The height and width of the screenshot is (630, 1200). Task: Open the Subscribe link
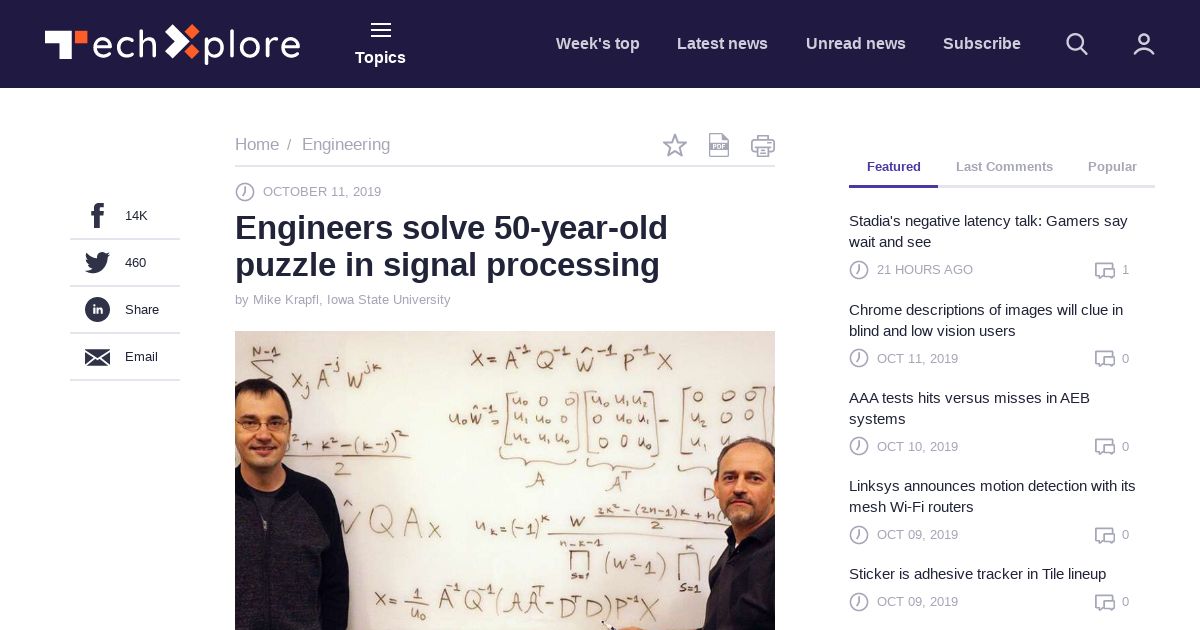tap(982, 44)
